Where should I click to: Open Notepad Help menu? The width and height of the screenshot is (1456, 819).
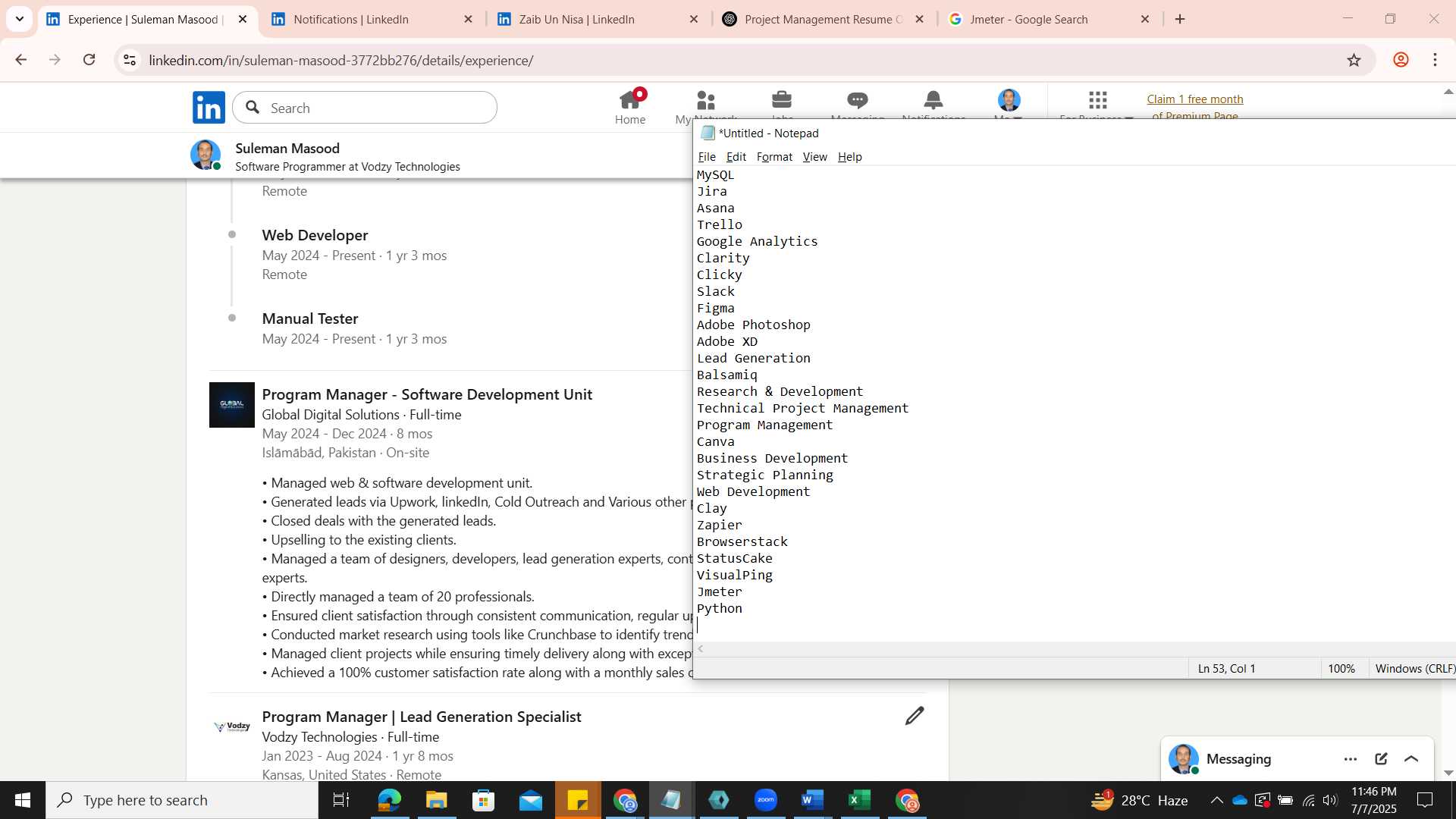pos(850,157)
